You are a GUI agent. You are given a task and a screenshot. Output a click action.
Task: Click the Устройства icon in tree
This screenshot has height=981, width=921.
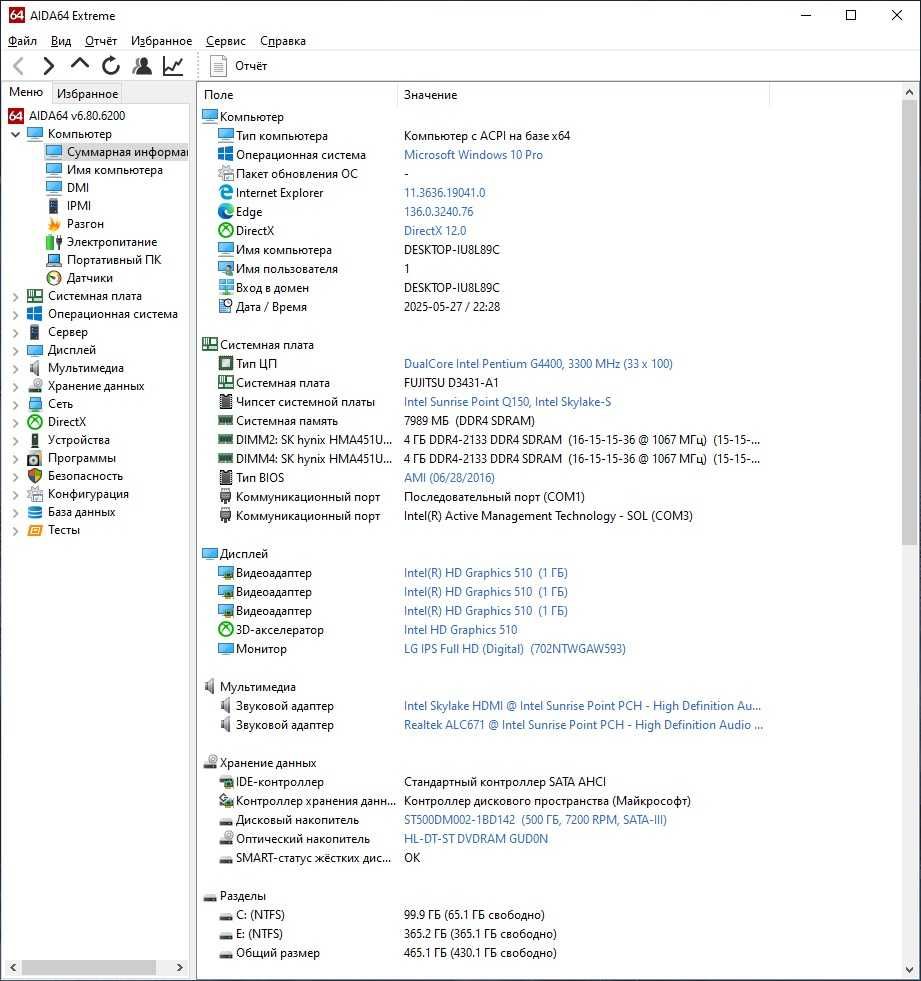click(x=35, y=440)
